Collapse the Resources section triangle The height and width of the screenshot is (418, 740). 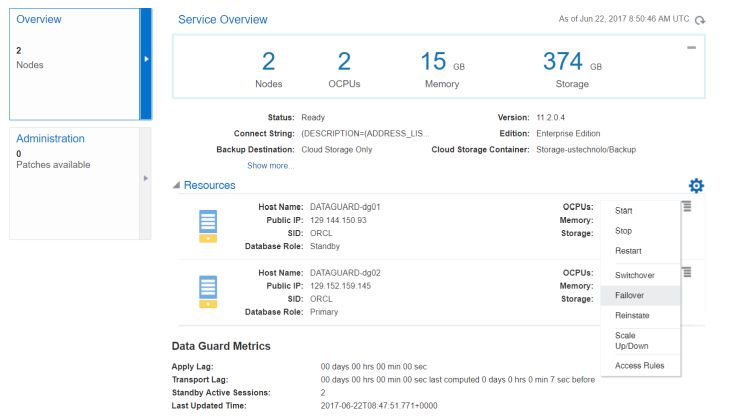click(177, 186)
